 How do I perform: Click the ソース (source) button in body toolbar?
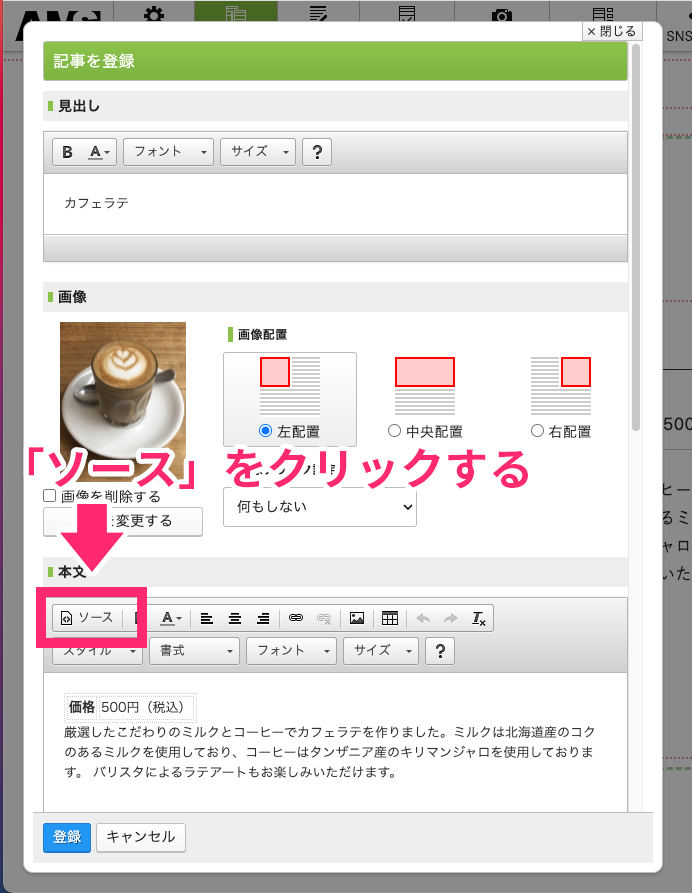pos(87,618)
